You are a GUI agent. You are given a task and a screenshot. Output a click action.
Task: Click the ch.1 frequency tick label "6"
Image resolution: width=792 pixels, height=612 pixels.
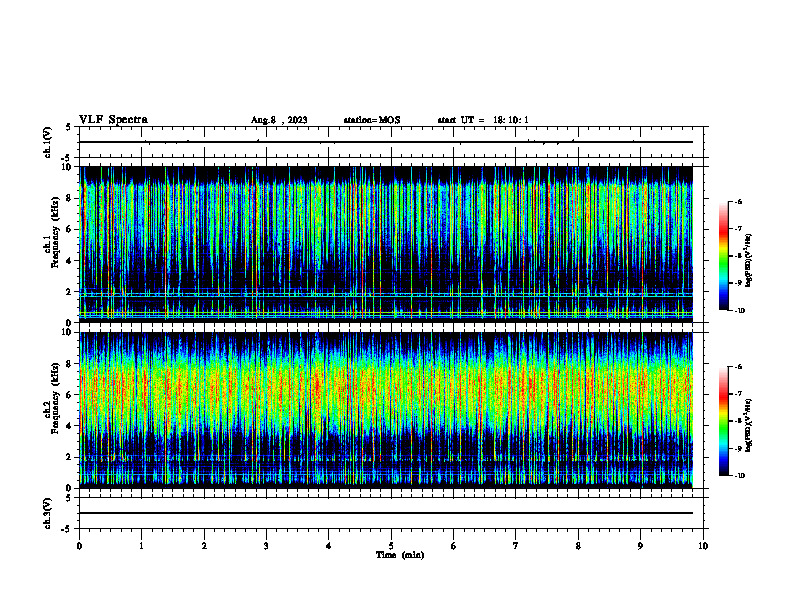70,229
